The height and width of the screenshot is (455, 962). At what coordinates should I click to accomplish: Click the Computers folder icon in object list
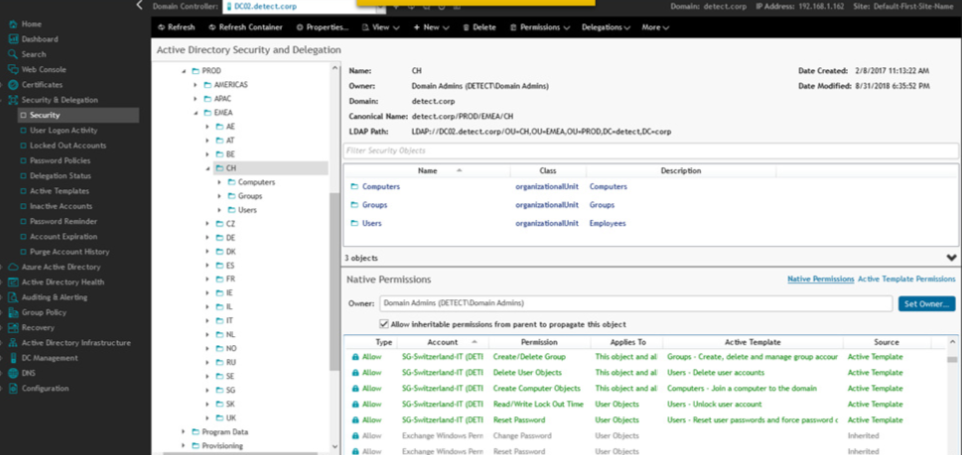[354, 187]
